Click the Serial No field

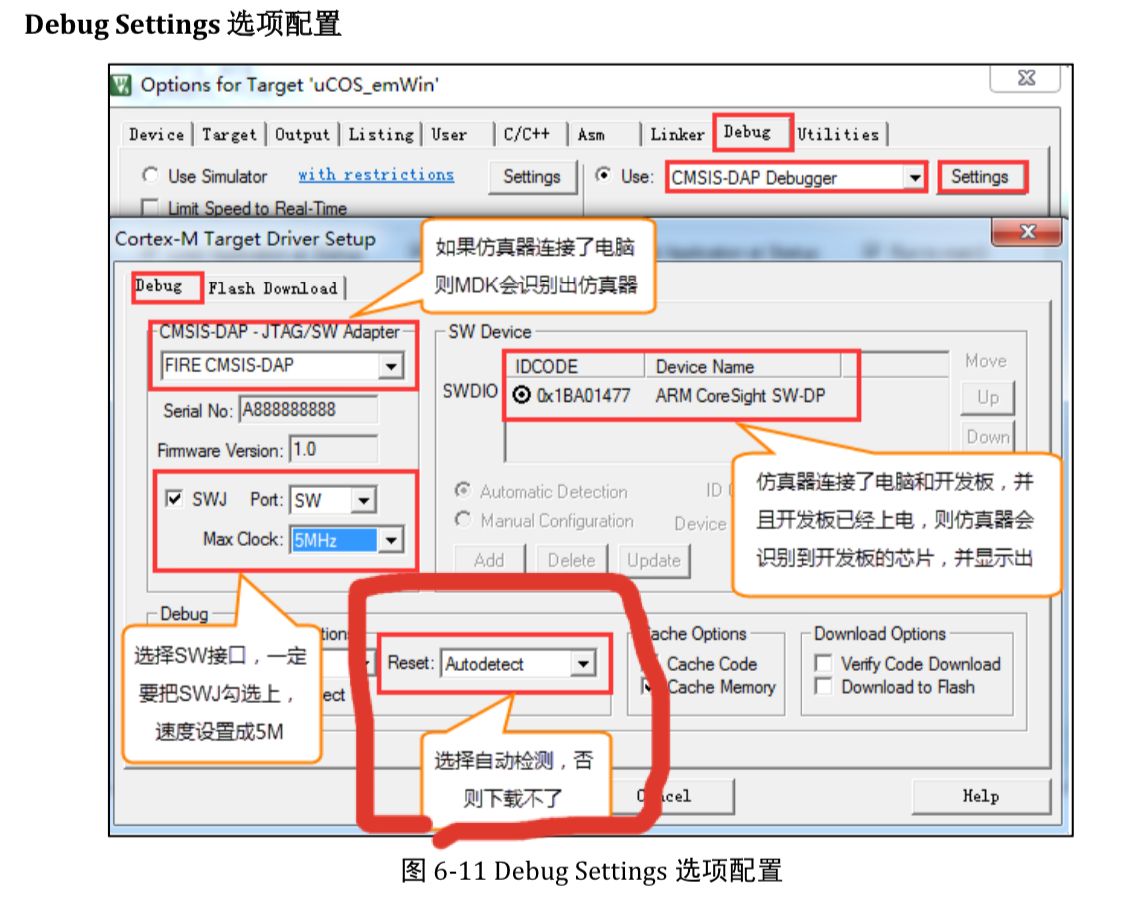[x=308, y=410]
